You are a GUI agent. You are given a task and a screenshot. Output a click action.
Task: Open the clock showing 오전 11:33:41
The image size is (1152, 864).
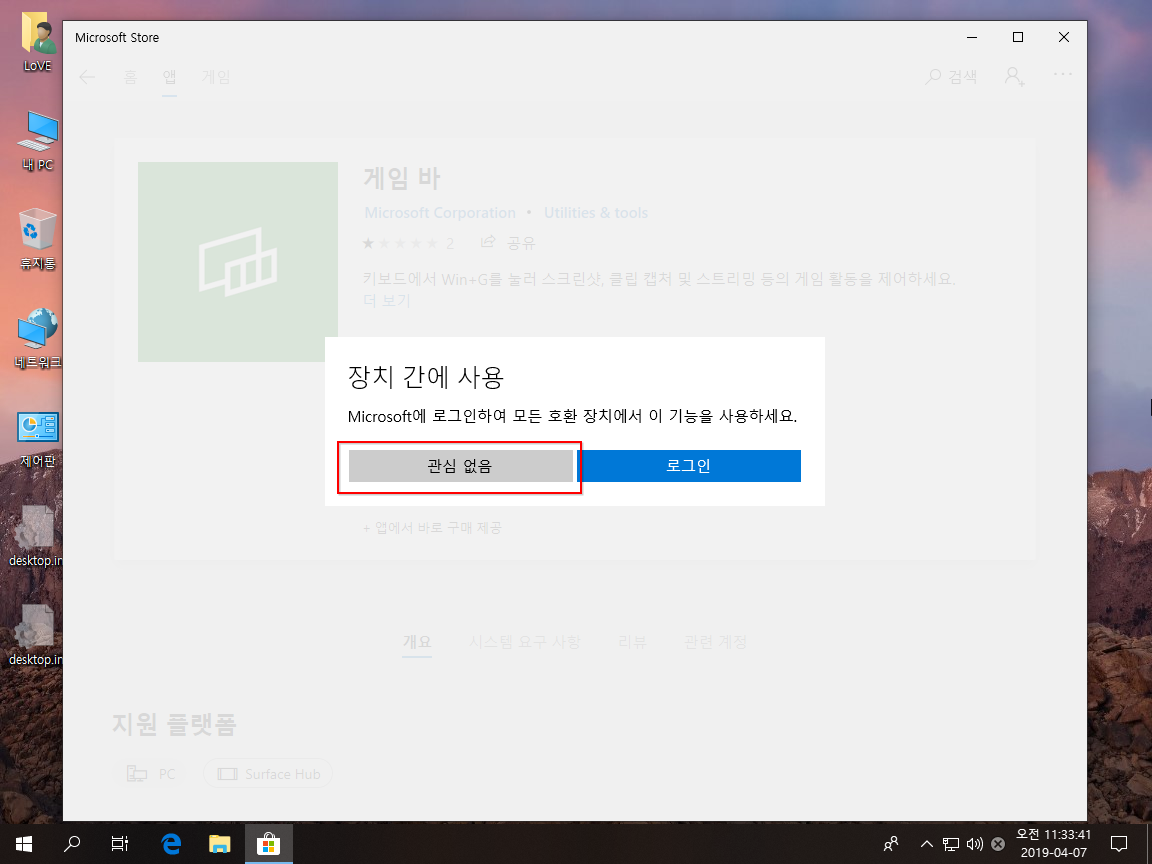tap(1054, 844)
